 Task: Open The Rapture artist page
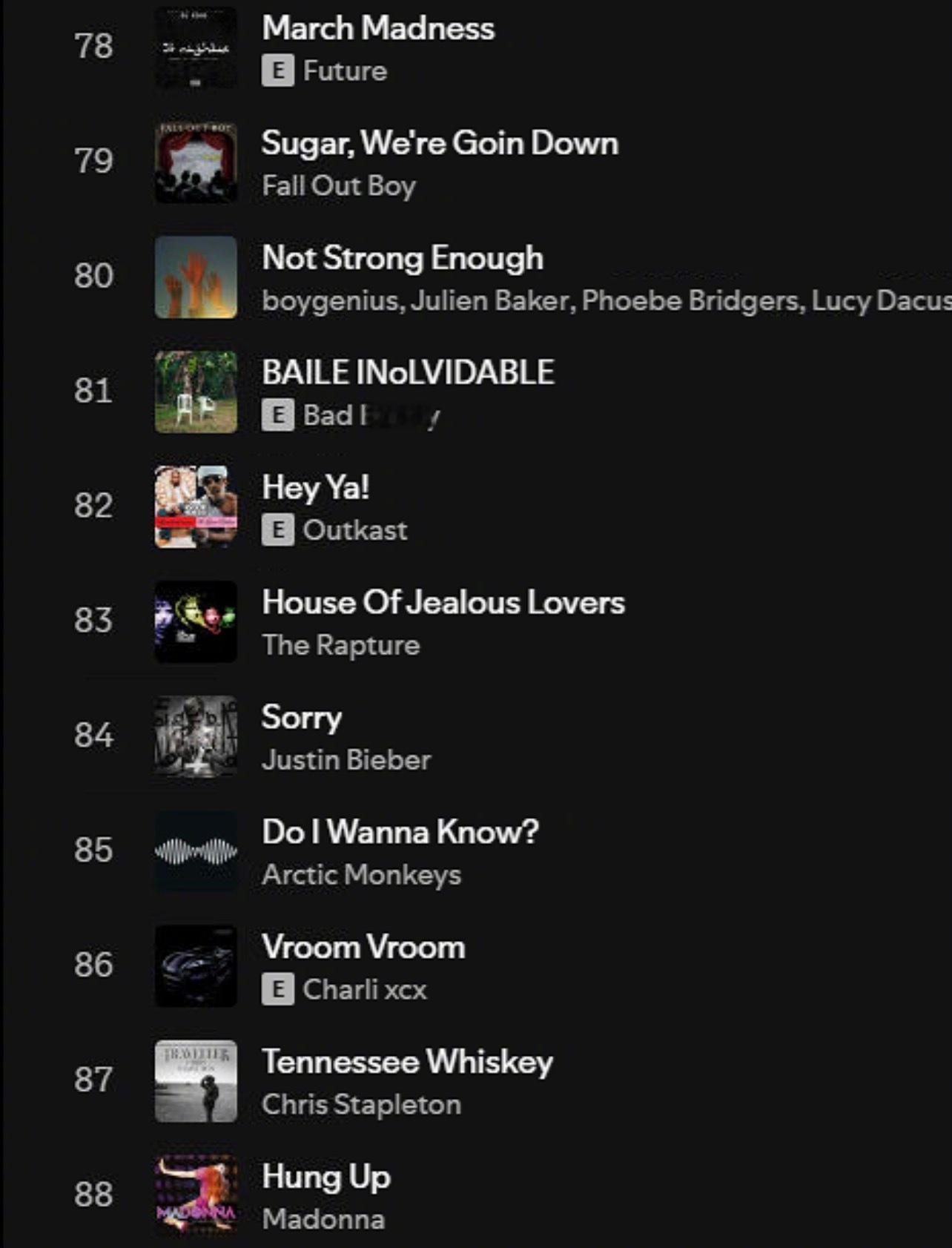click(x=341, y=645)
